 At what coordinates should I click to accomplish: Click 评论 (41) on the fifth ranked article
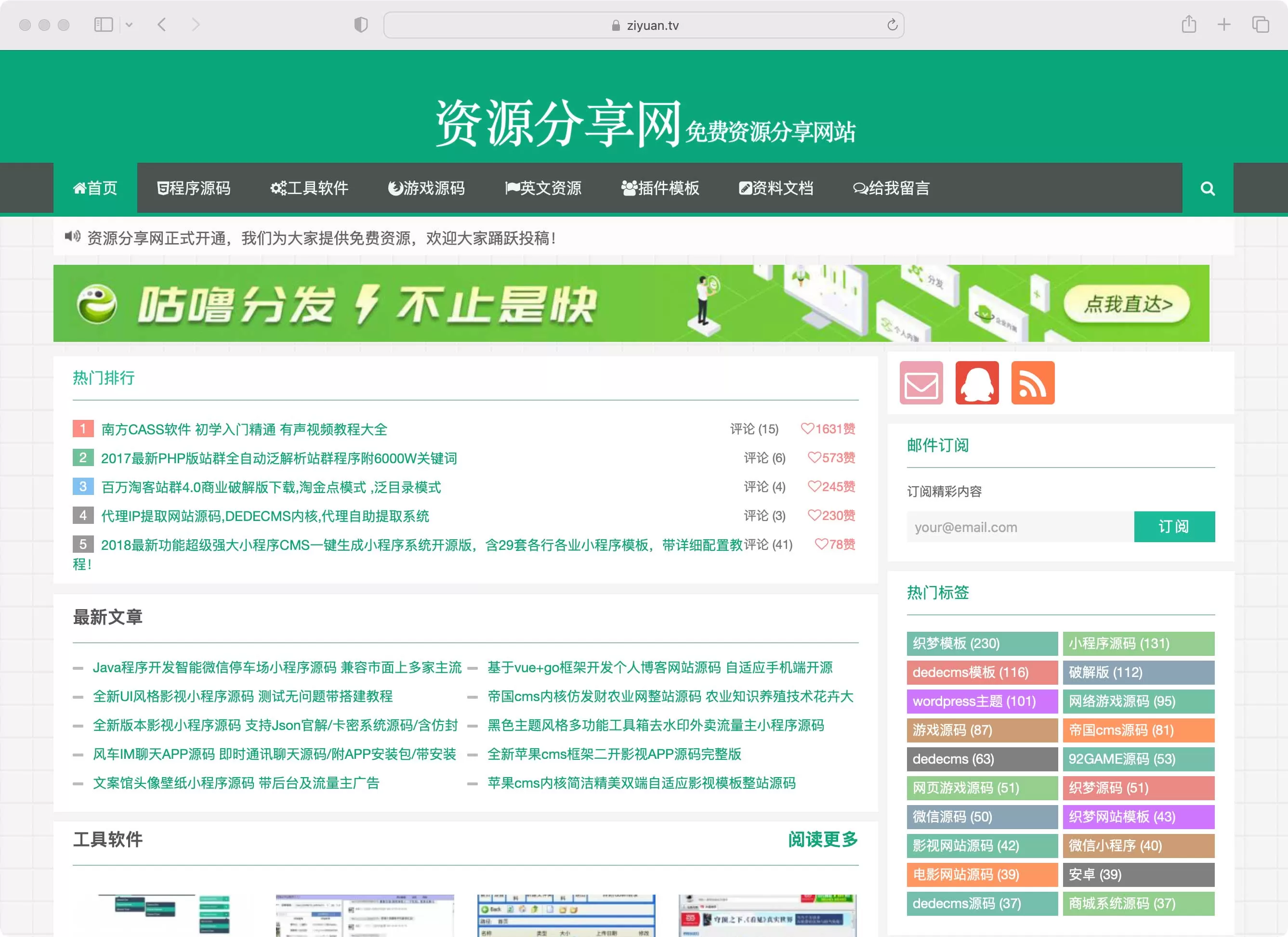pos(768,545)
